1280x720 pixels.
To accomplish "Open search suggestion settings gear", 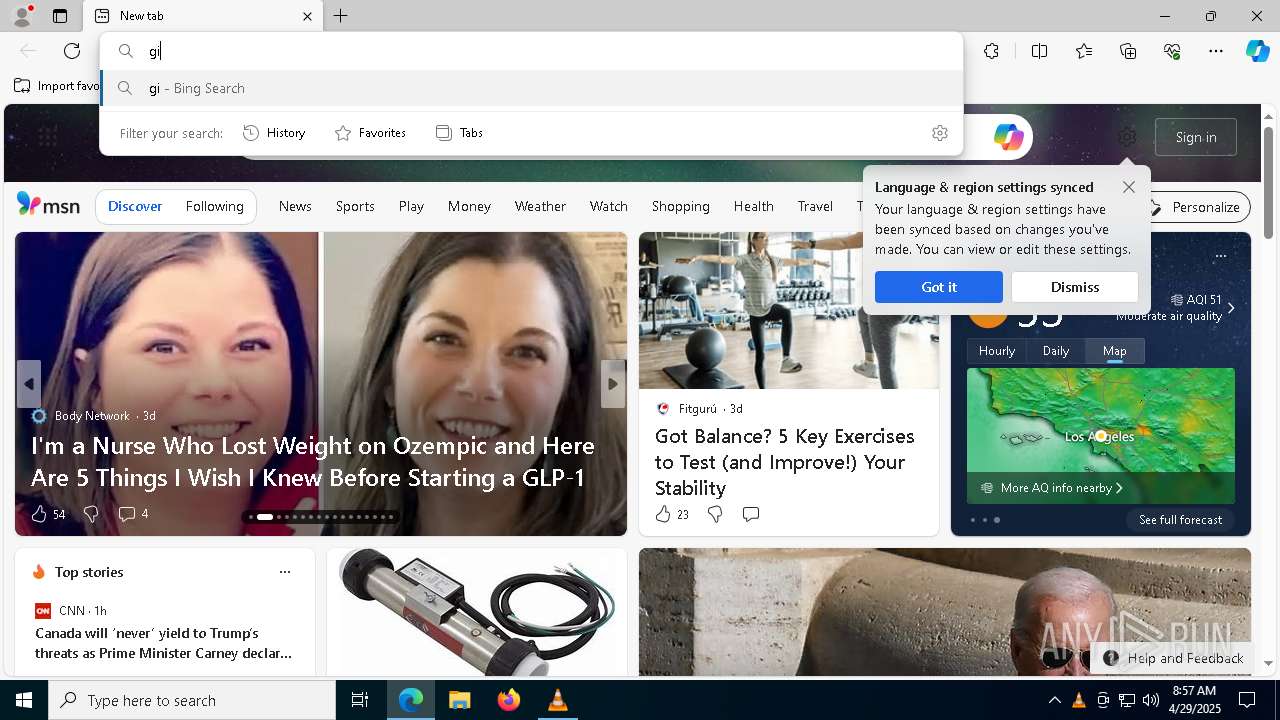I will [940, 133].
